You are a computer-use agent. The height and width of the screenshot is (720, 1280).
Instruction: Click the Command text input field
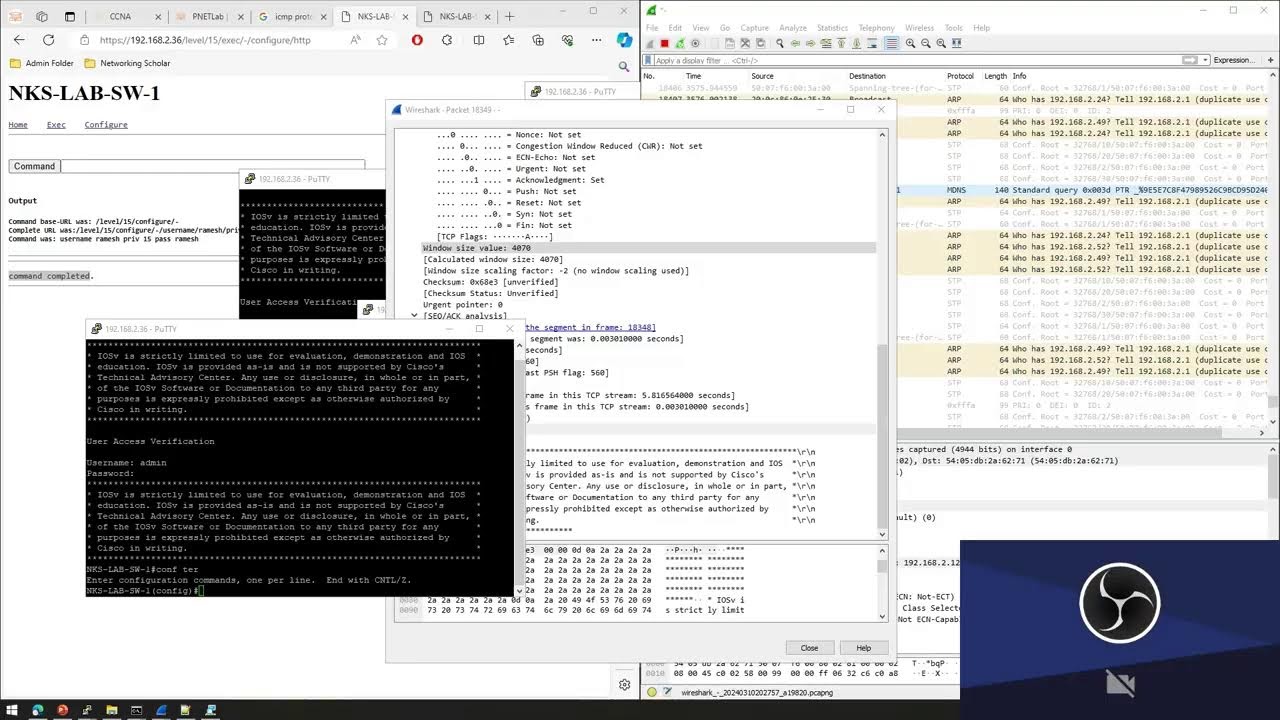(212, 166)
